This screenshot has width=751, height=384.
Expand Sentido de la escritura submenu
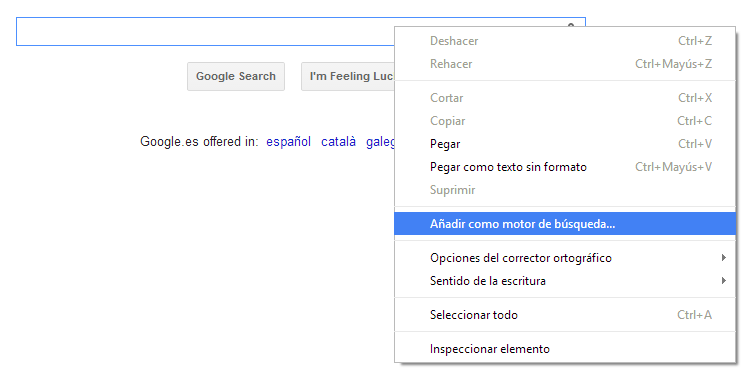(x=565, y=281)
